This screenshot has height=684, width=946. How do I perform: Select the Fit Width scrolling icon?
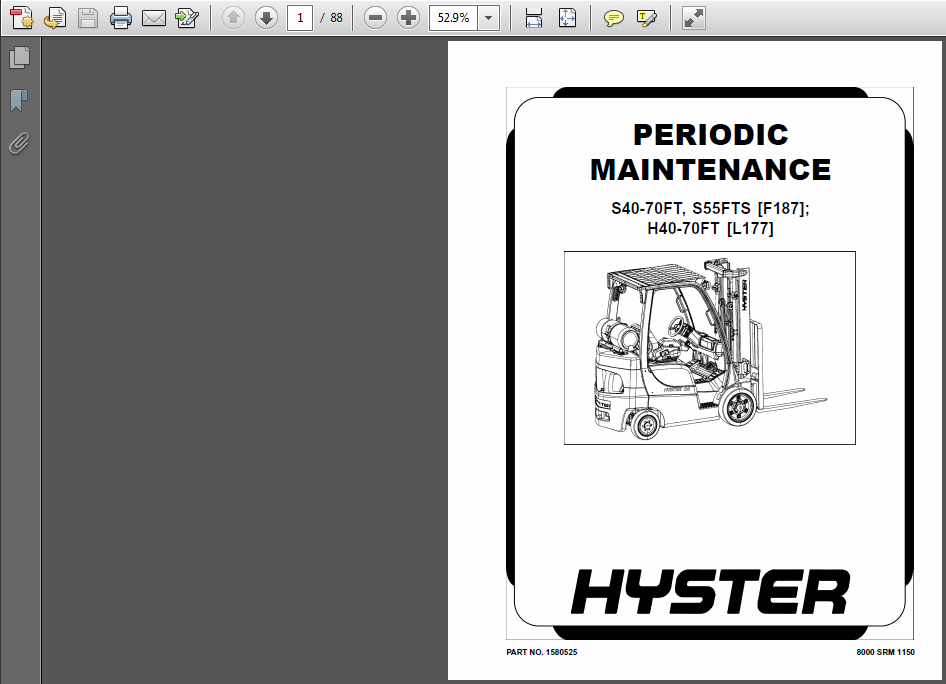coord(534,18)
